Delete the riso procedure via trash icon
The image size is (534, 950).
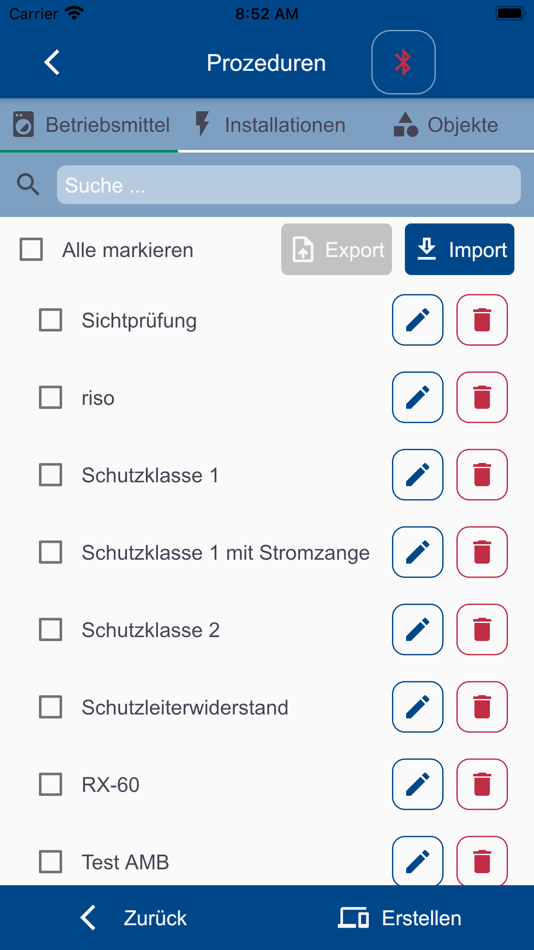pyautogui.click(x=482, y=397)
